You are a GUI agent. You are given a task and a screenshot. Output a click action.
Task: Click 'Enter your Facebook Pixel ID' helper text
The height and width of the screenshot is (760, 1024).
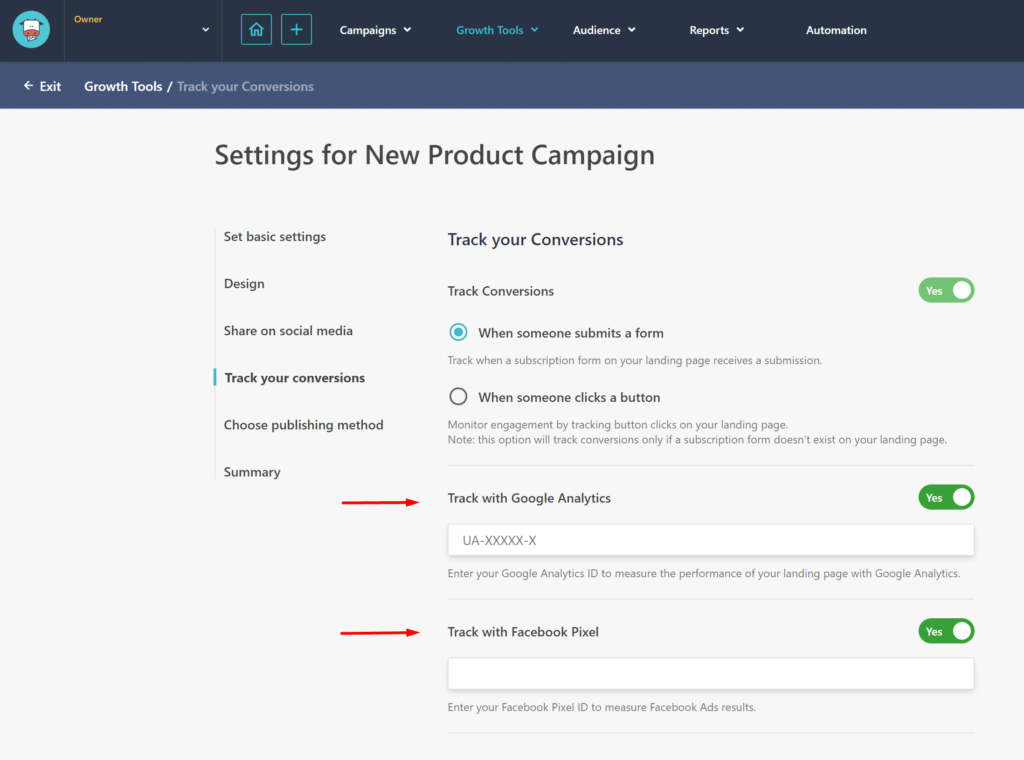[x=601, y=707]
